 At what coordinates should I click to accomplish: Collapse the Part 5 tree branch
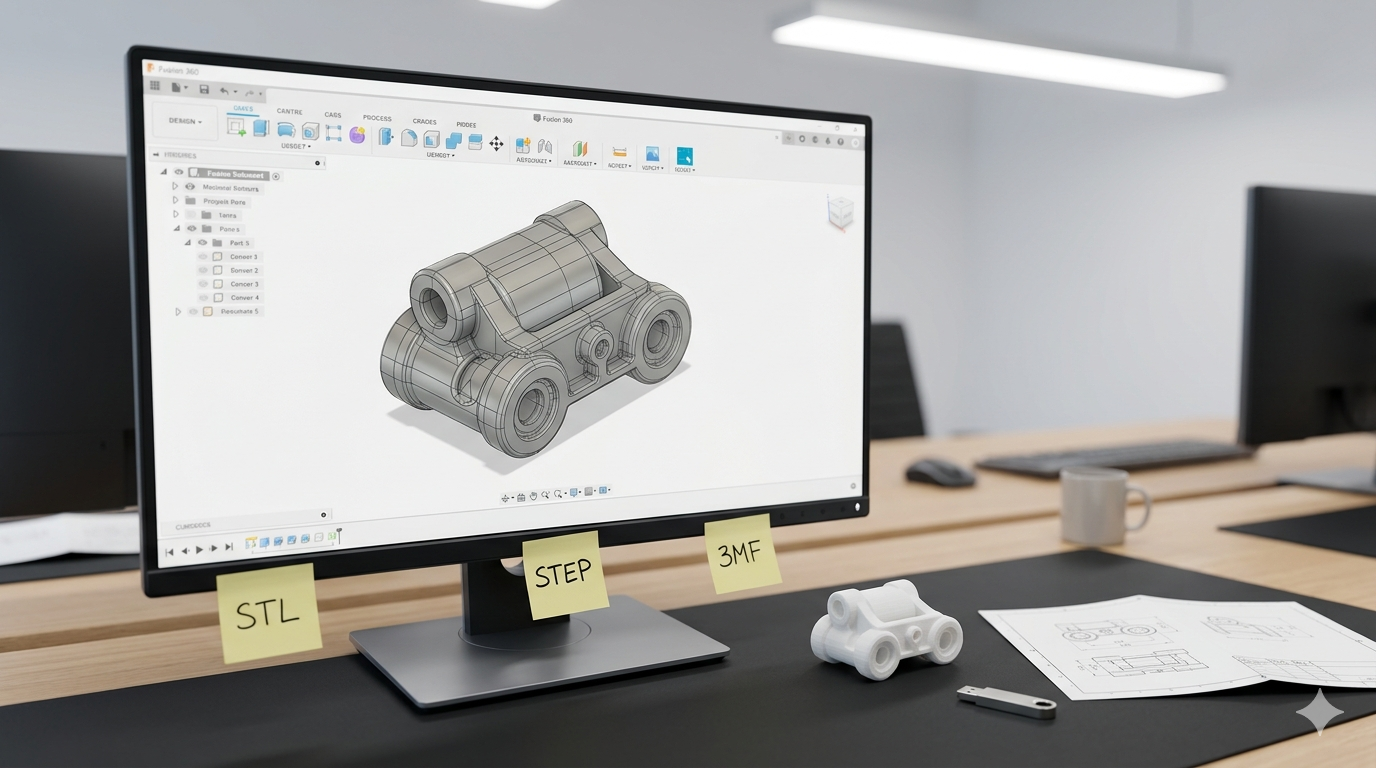187,243
